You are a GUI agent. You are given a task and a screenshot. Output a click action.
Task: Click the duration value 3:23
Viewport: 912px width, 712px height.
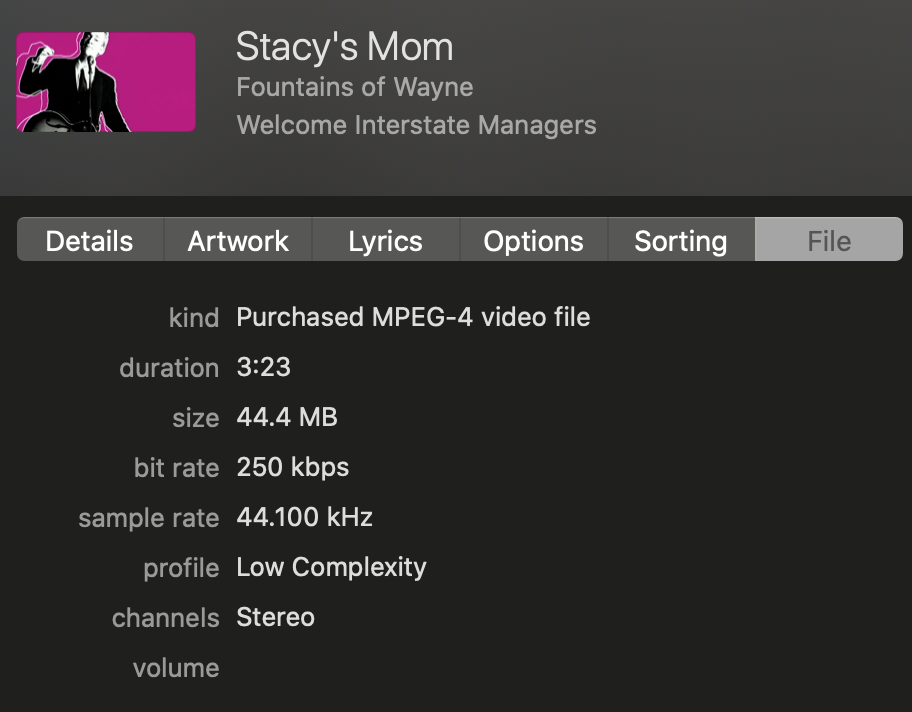pyautogui.click(x=263, y=367)
